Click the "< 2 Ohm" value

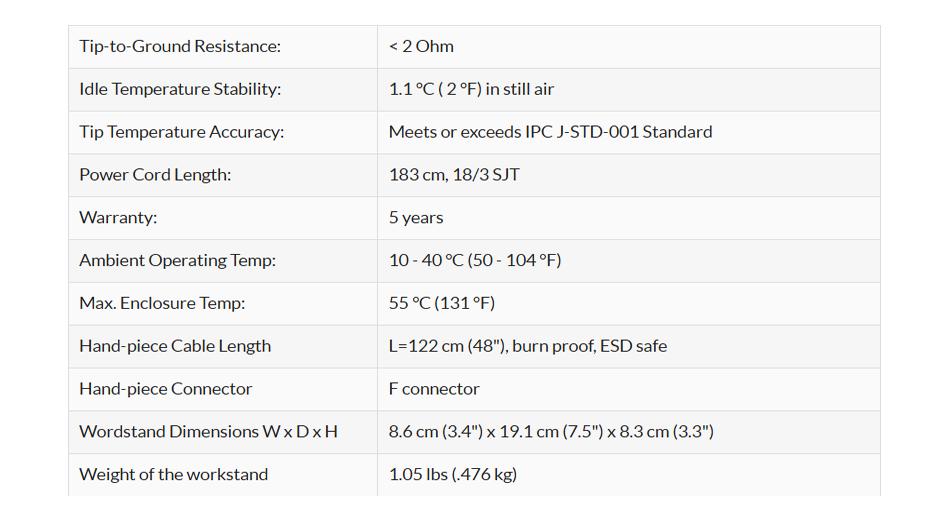pyautogui.click(x=421, y=46)
